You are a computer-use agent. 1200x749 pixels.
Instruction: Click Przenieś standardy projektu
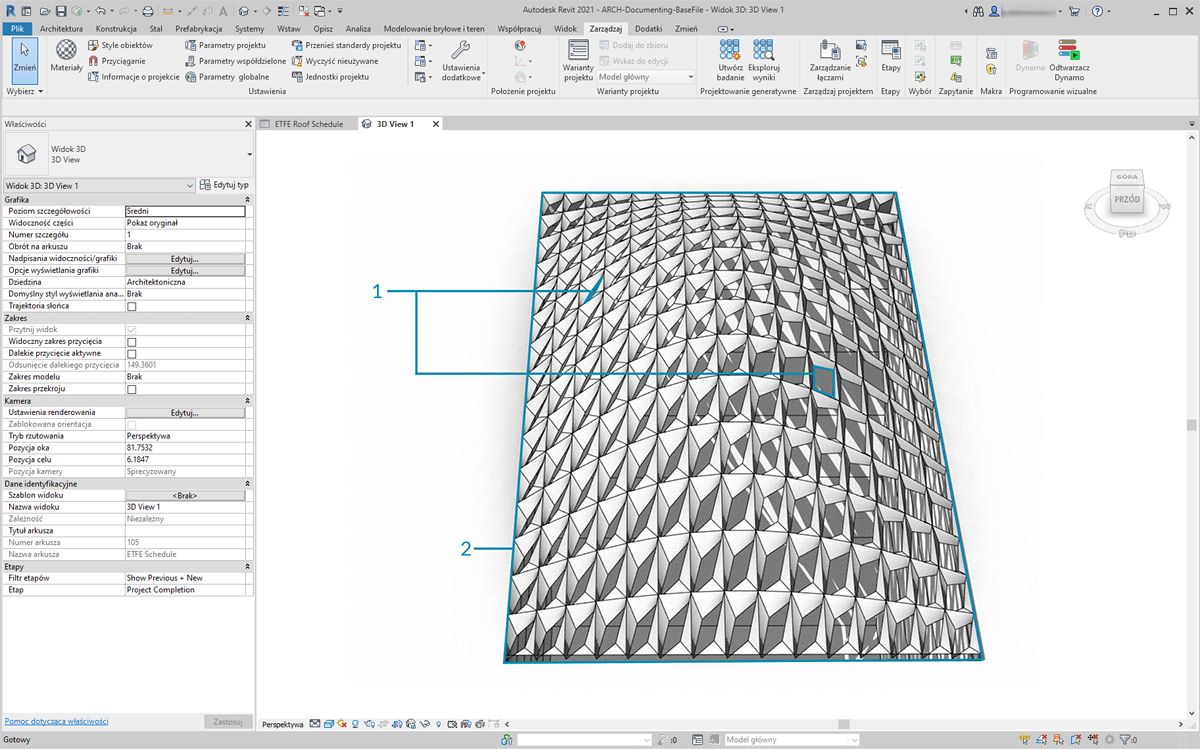coord(346,46)
